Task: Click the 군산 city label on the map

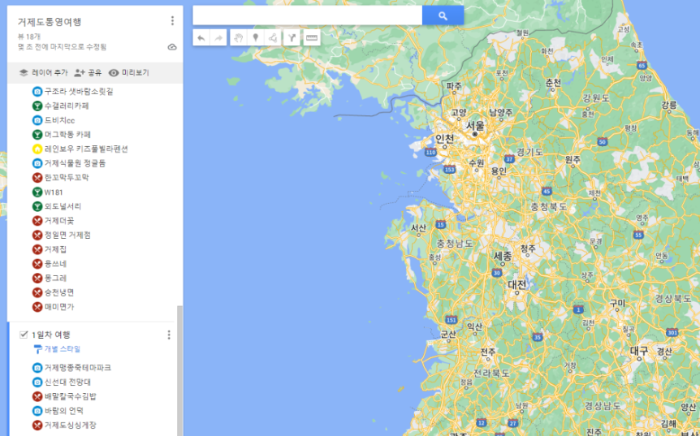Action: (448, 335)
